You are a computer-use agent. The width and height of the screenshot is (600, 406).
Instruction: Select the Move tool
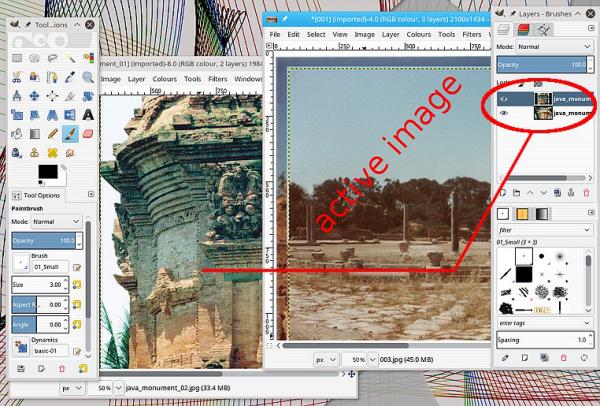click(x=34, y=96)
